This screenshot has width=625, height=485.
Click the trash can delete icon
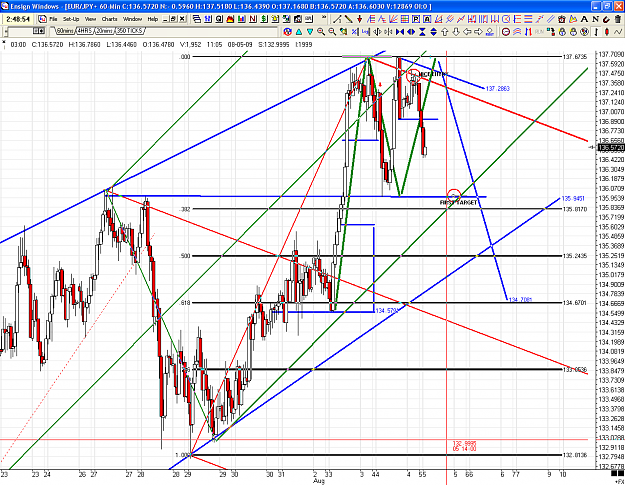(617, 19)
